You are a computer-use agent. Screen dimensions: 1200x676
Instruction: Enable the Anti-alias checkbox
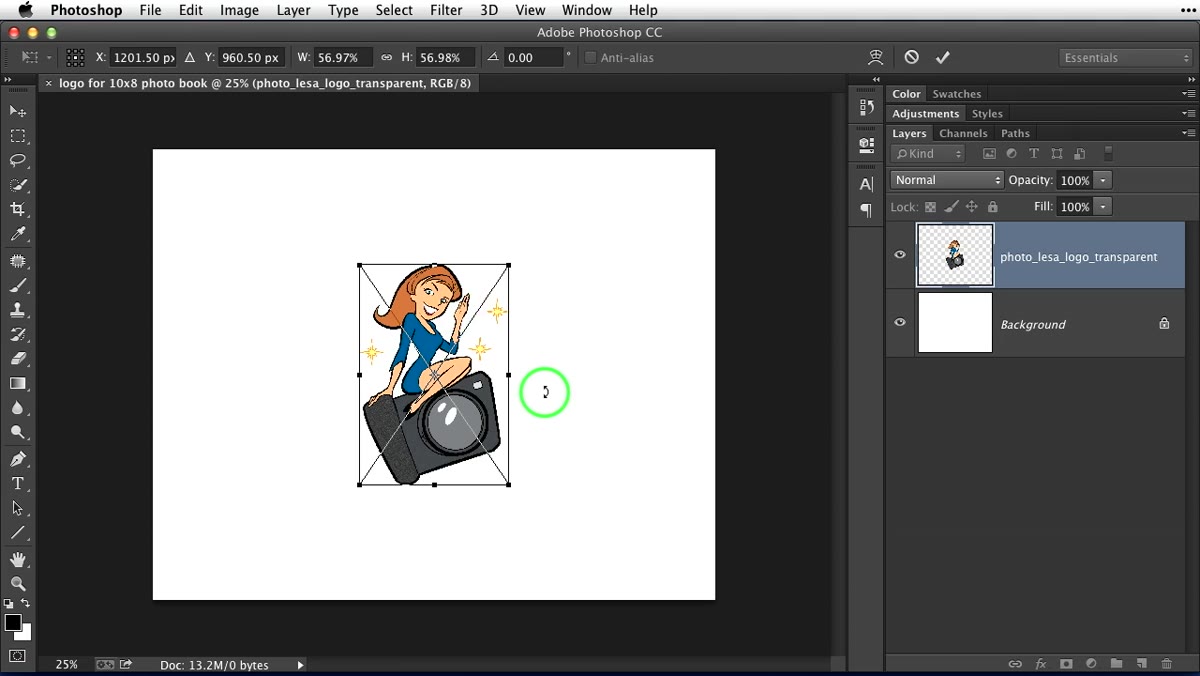[591, 58]
